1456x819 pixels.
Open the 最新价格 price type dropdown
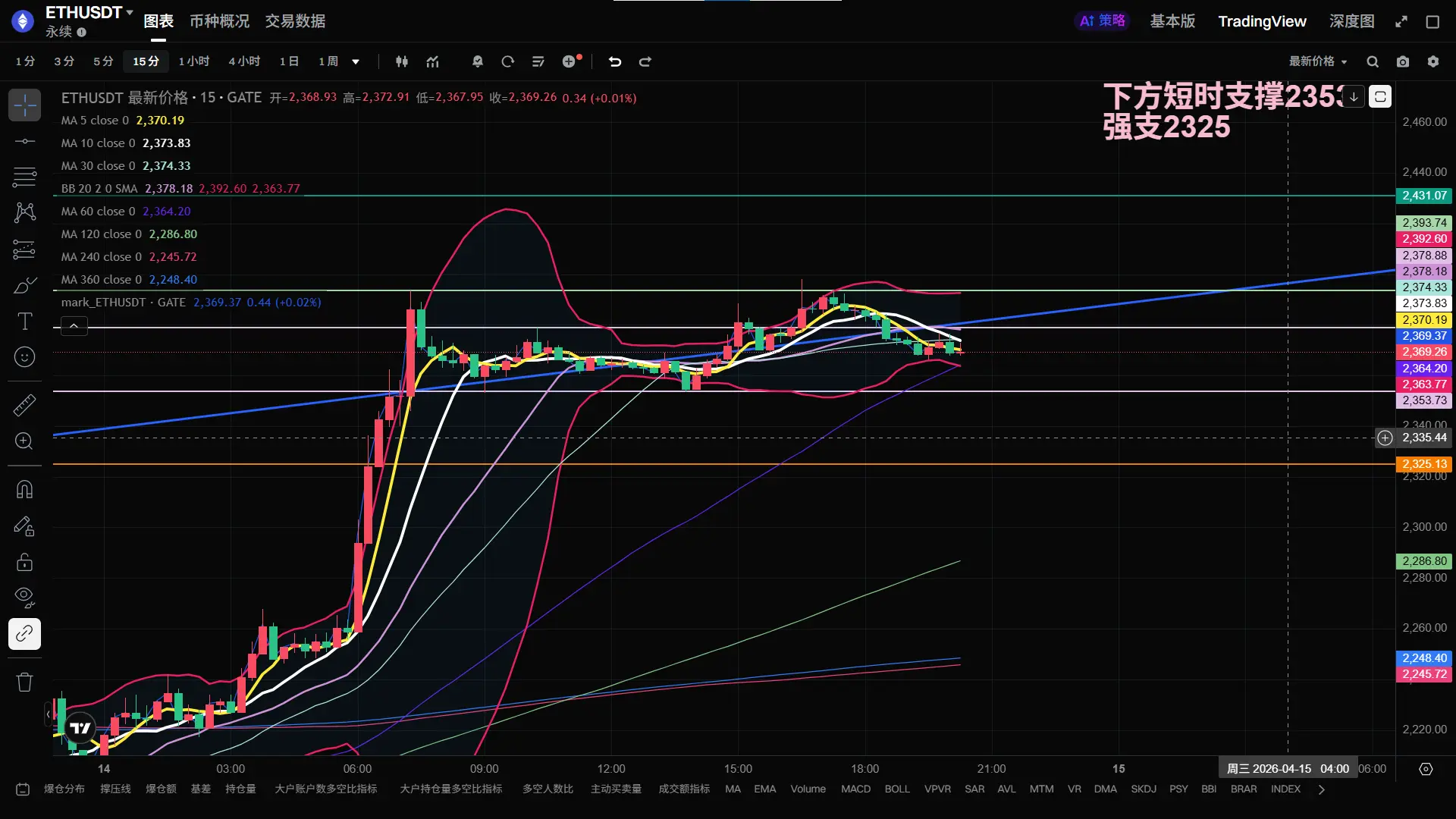1318,61
